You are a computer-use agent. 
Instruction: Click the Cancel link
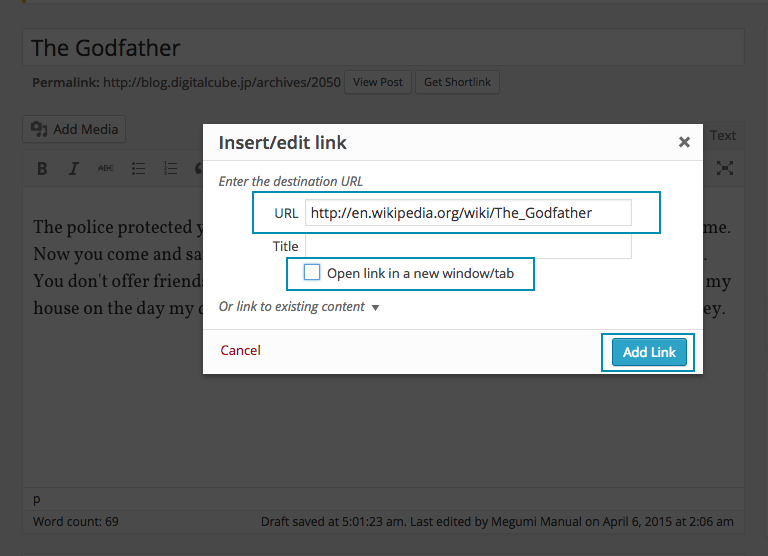pyautogui.click(x=240, y=350)
